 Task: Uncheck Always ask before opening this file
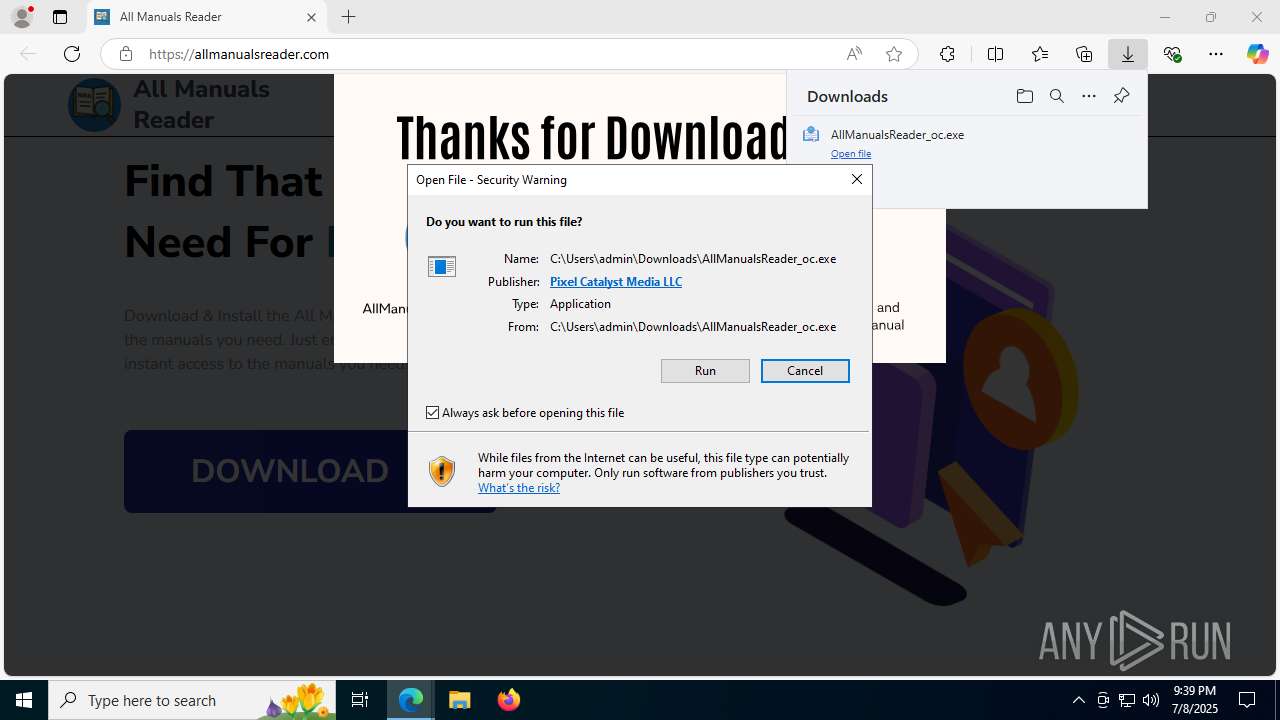(433, 413)
